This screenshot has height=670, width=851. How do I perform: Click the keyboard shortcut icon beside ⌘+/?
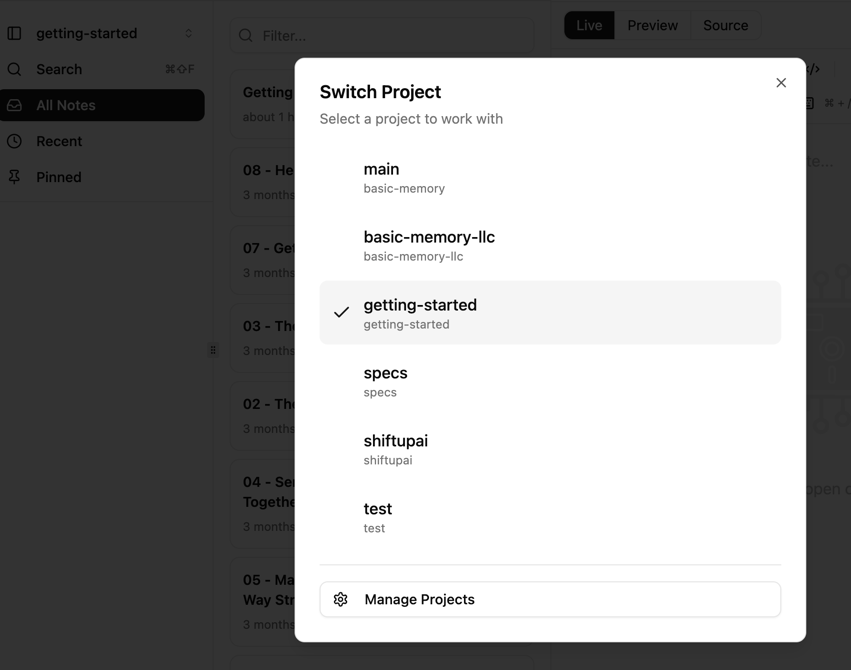(x=808, y=102)
